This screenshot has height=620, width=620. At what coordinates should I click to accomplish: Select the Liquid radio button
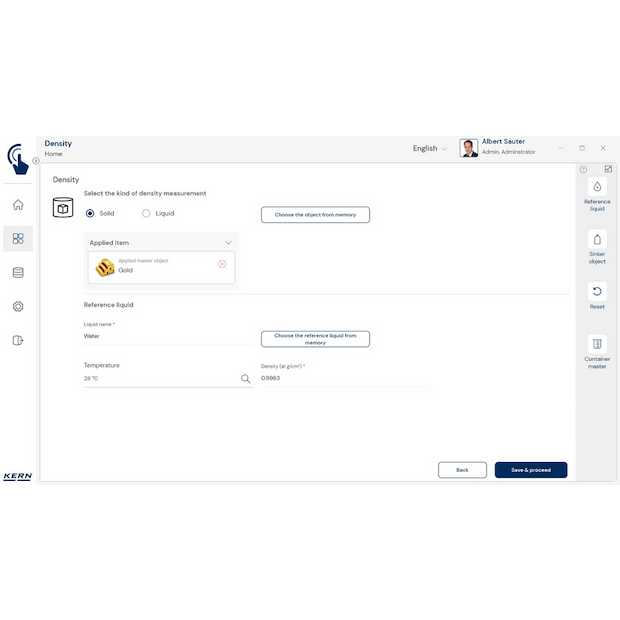(x=146, y=213)
